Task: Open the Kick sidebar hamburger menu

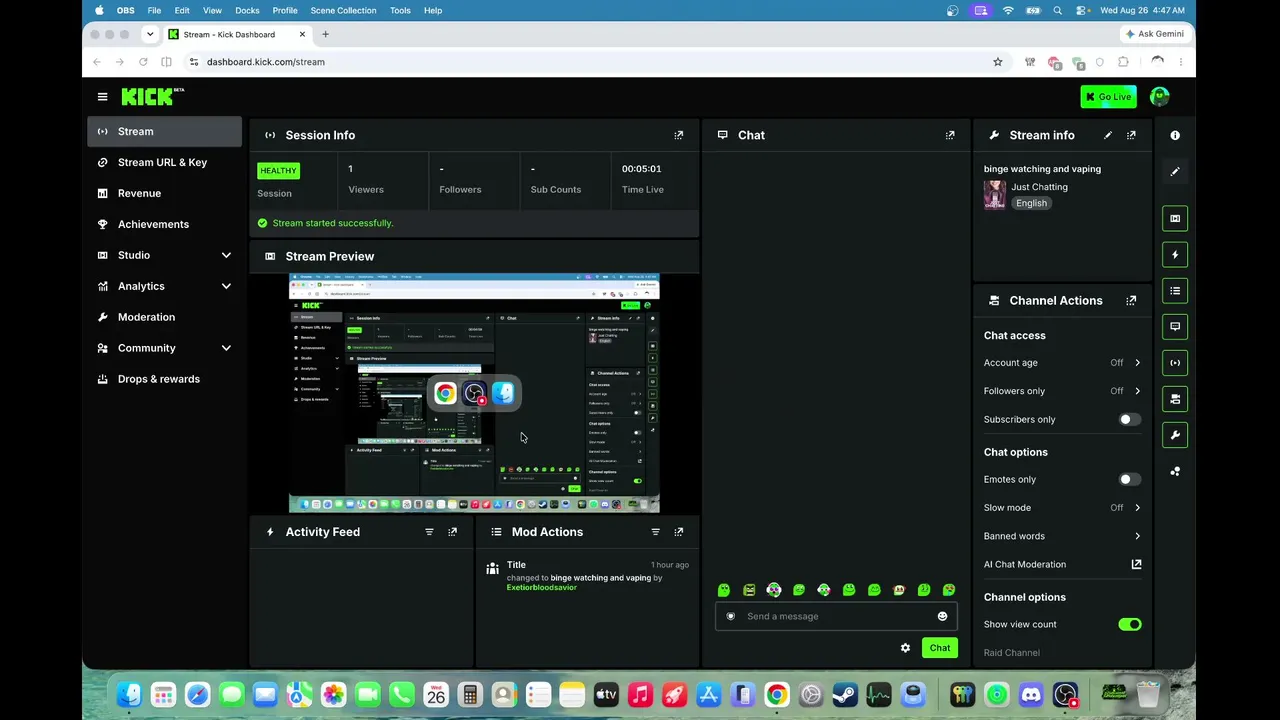Action: 102,97
